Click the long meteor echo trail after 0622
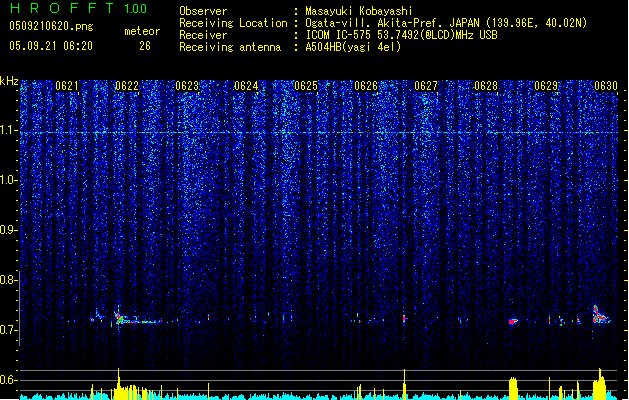The width and height of the screenshot is (629, 400). click(138, 319)
